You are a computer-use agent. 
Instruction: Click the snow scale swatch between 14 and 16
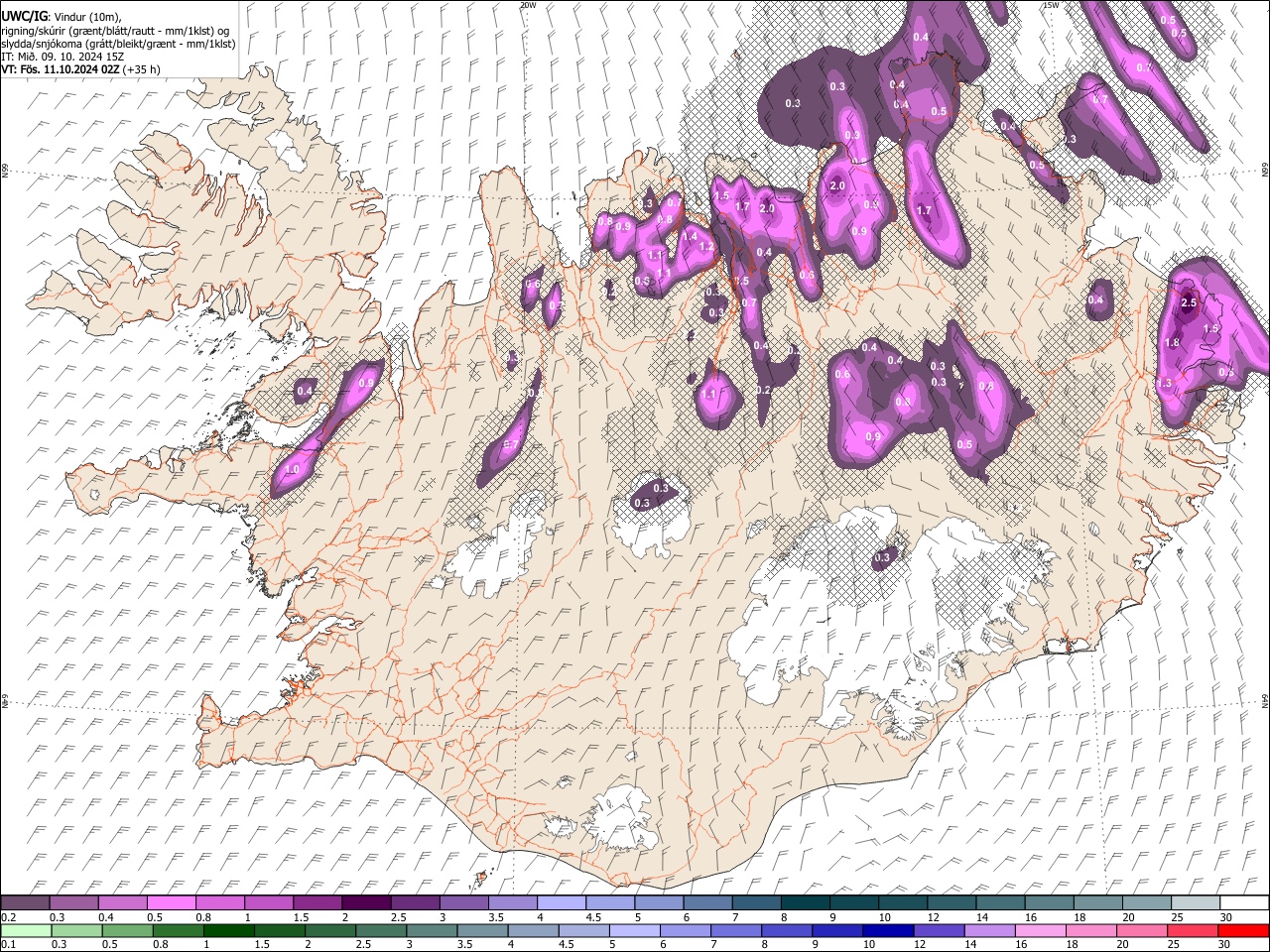point(1000,902)
